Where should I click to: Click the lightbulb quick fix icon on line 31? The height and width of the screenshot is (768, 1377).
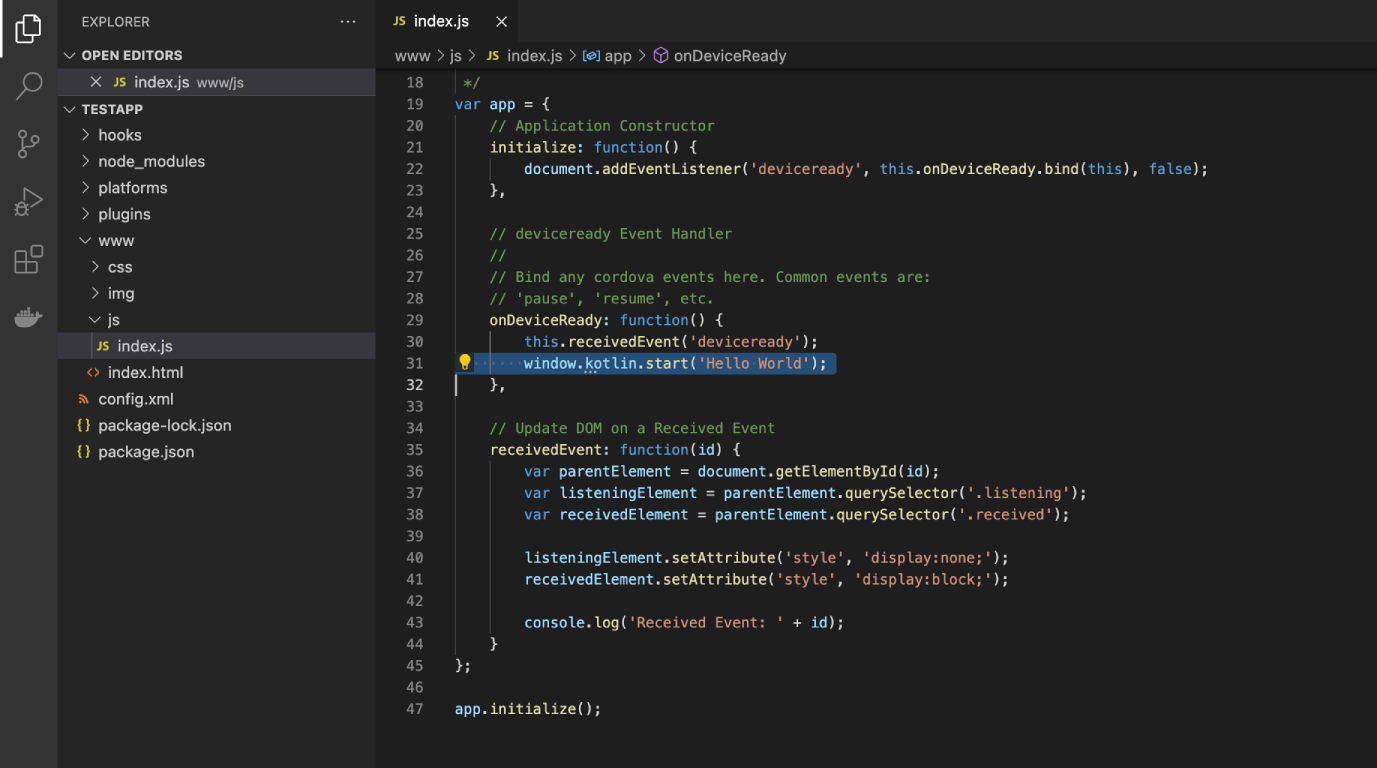point(464,363)
